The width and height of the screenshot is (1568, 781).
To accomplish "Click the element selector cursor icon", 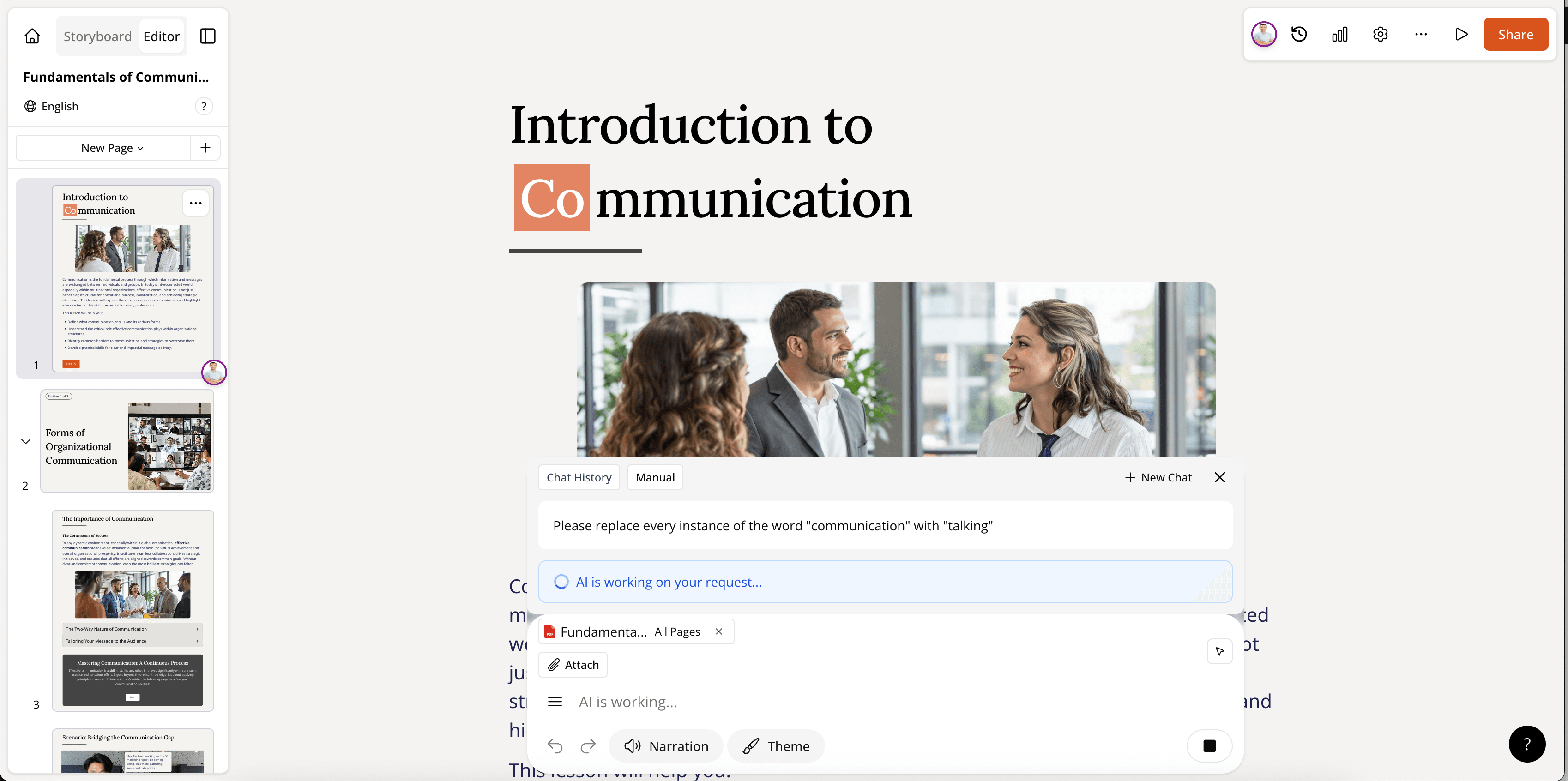I will (x=1220, y=651).
